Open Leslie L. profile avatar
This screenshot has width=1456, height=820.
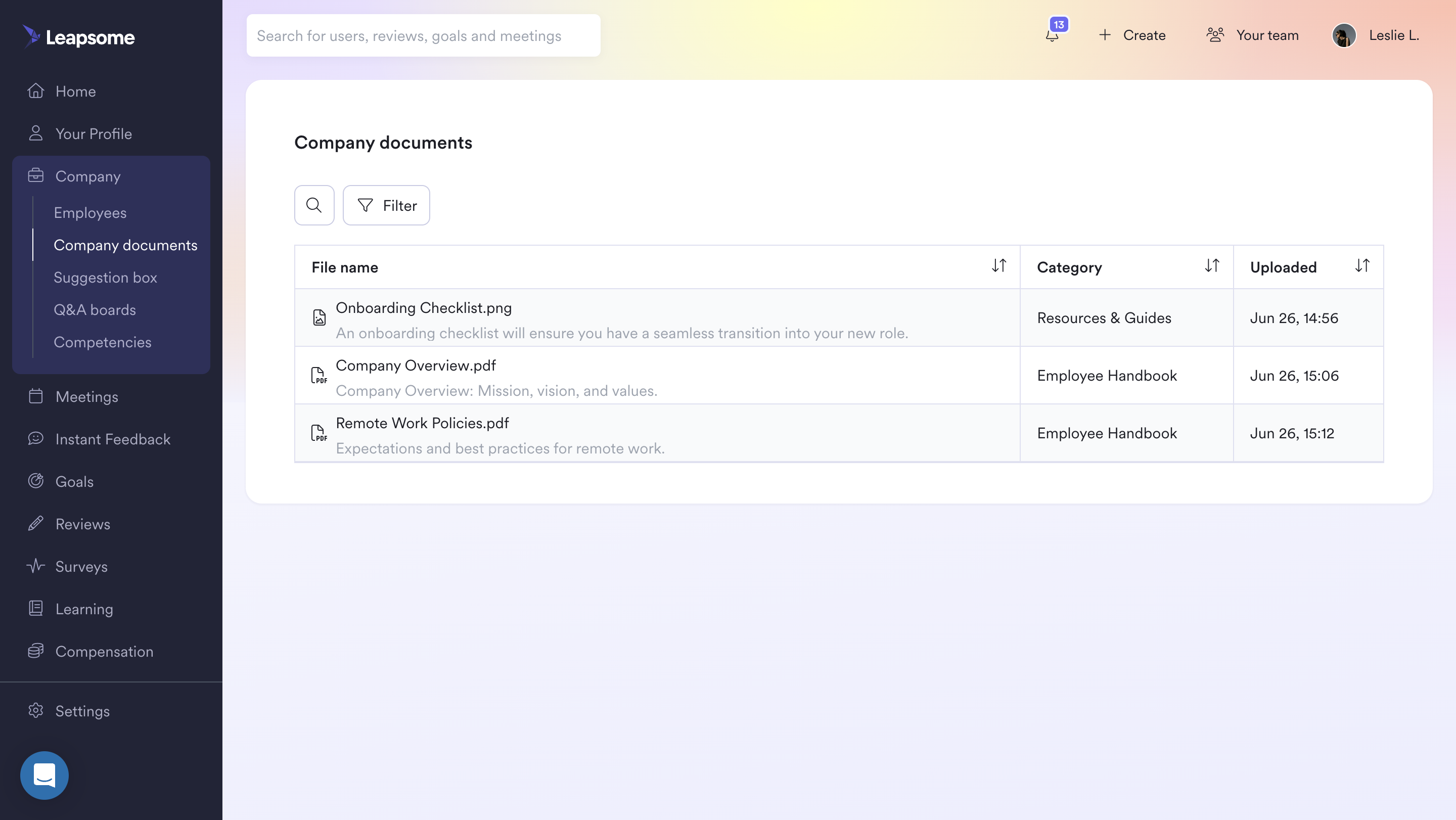click(x=1344, y=35)
